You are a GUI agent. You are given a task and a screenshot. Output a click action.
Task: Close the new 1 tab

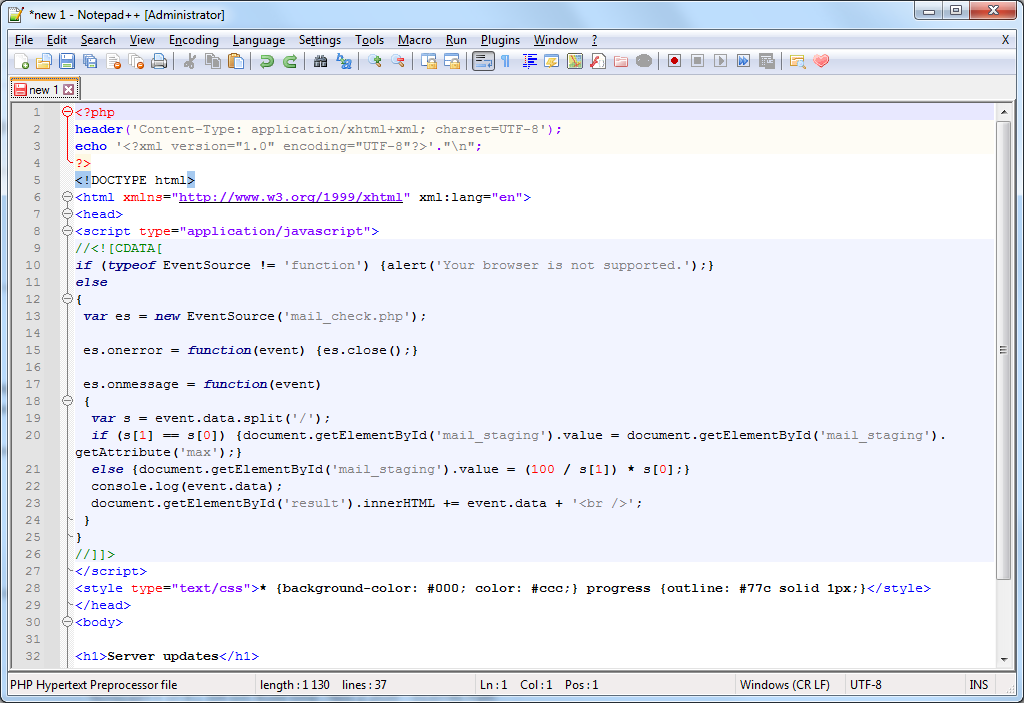point(66,88)
